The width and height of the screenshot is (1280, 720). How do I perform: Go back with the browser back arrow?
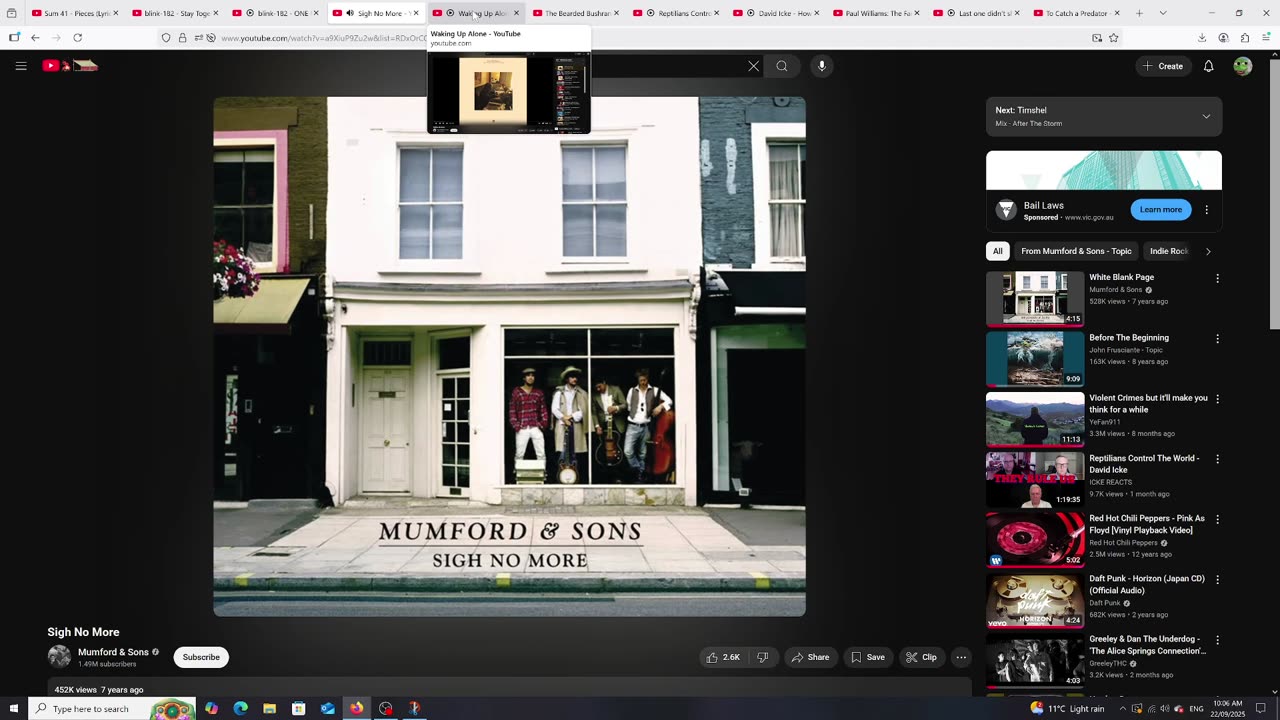tap(35, 38)
